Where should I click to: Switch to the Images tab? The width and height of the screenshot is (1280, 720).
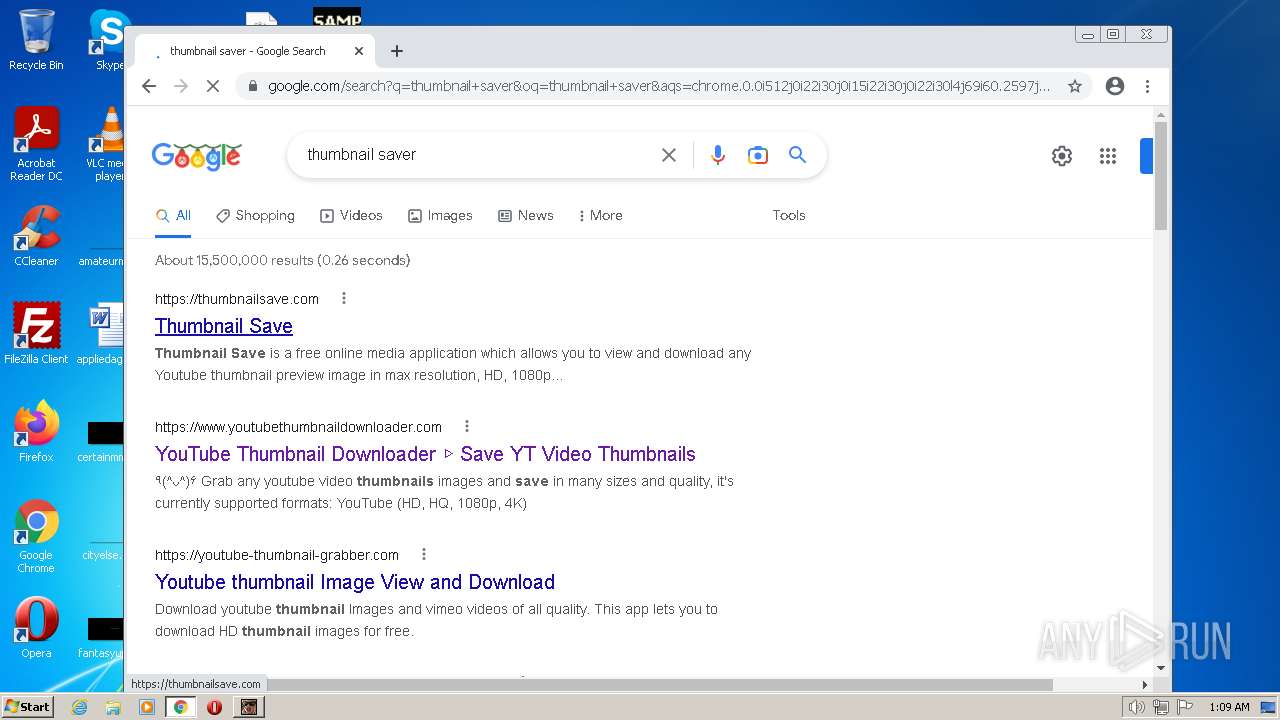click(440, 216)
